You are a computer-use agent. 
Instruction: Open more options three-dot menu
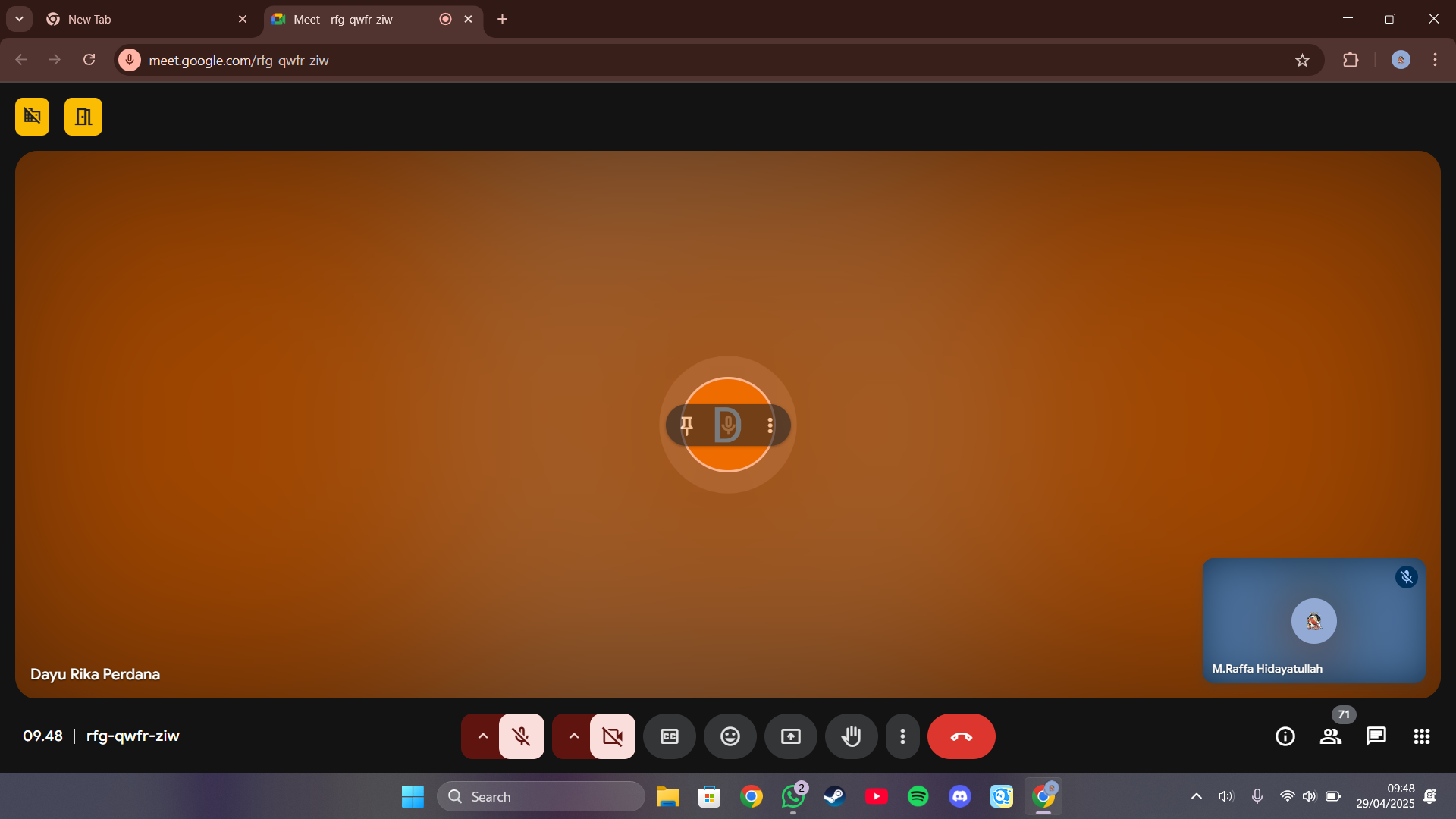[x=902, y=736]
